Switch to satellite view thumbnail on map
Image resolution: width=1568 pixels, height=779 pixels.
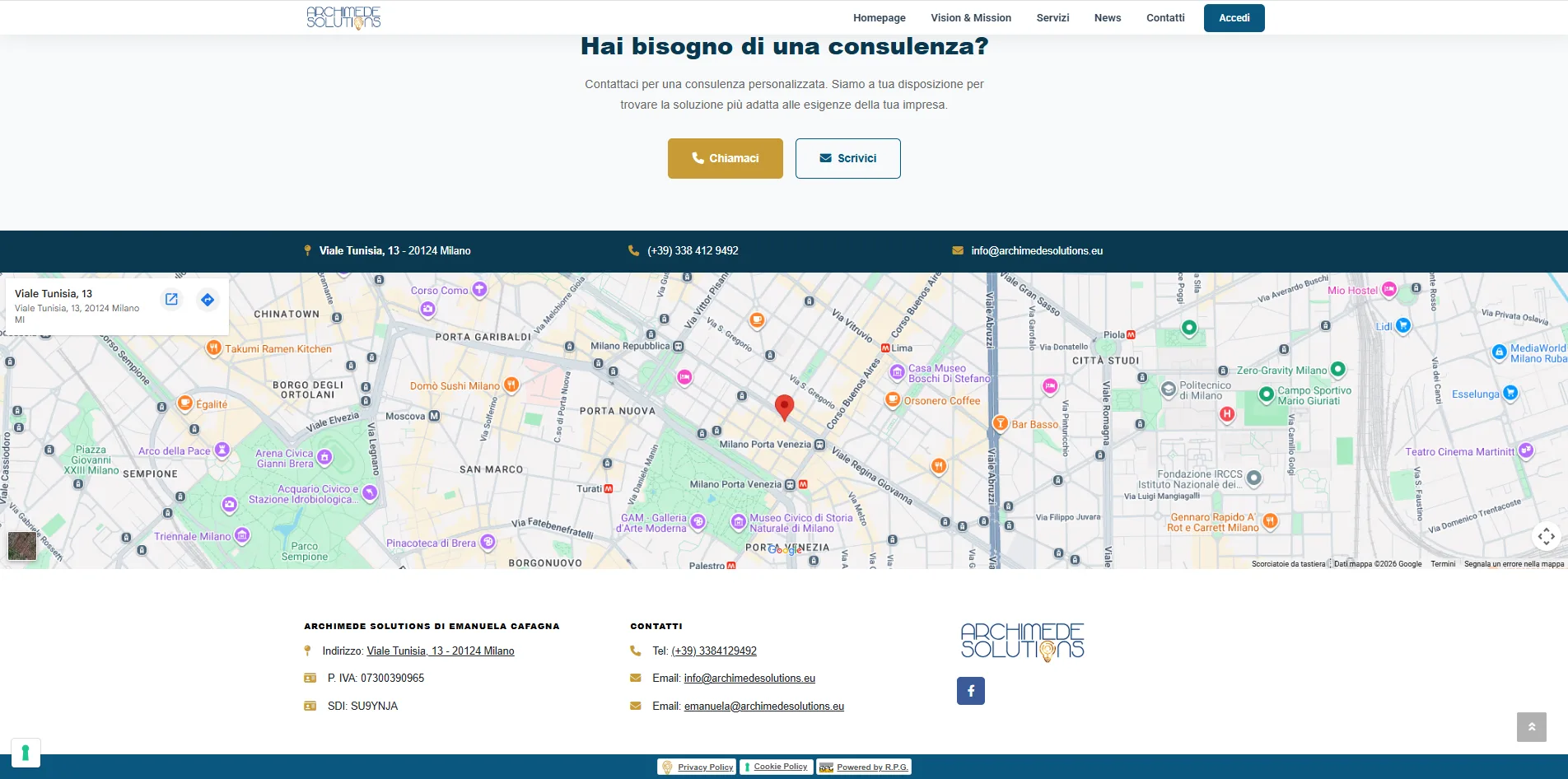[x=22, y=546]
